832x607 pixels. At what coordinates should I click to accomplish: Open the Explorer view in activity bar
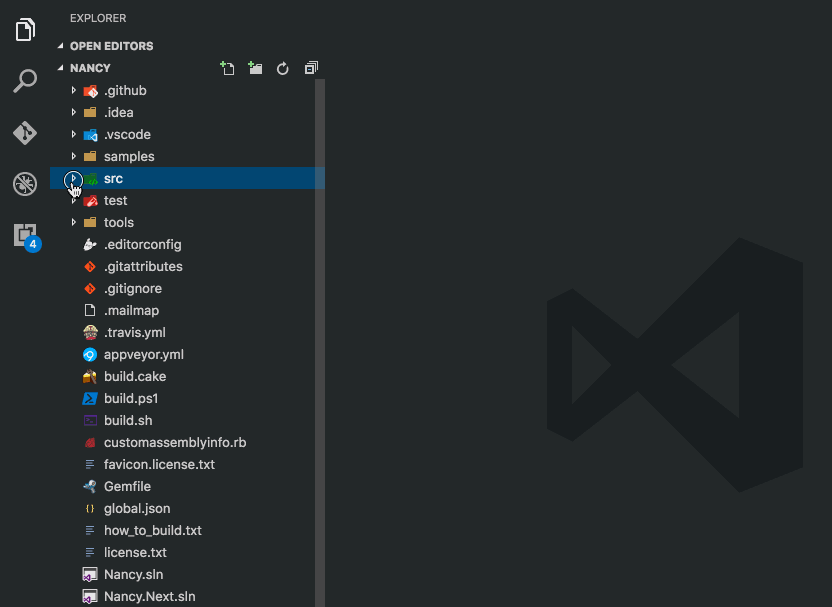[x=25, y=30]
